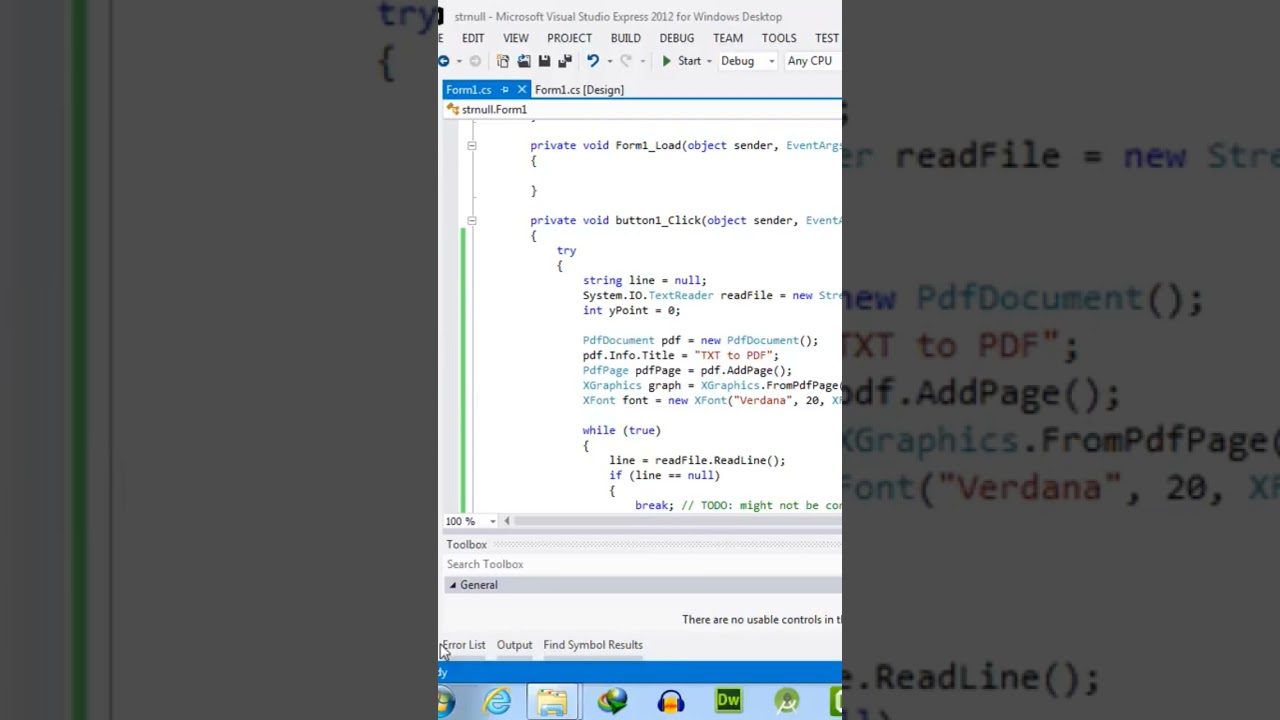Click the Save toolbar icon
Screen dimensions: 1280x720
(x=544, y=61)
